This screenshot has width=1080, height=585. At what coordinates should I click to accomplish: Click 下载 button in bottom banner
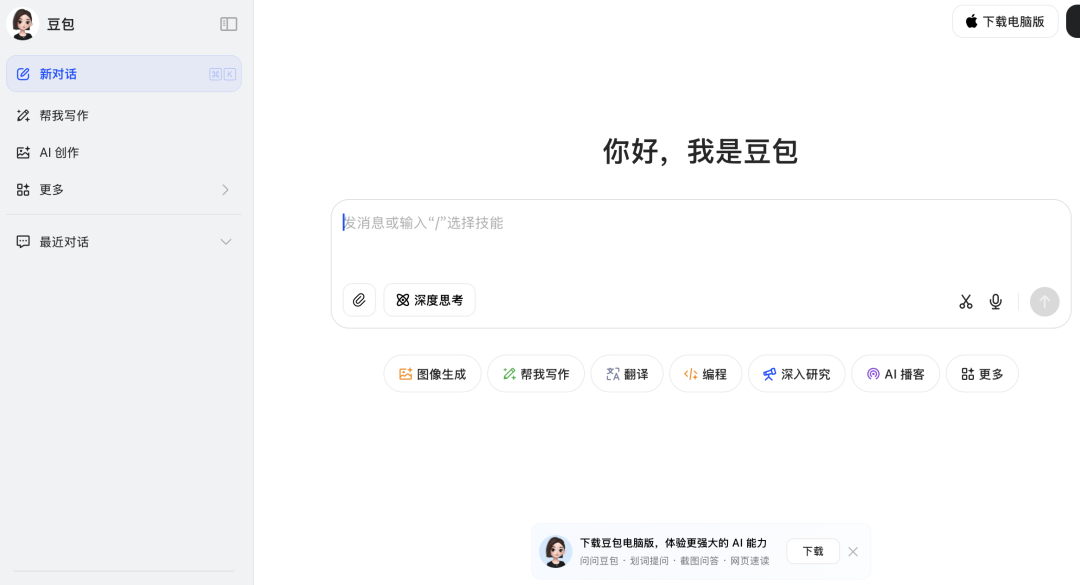pos(812,551)
